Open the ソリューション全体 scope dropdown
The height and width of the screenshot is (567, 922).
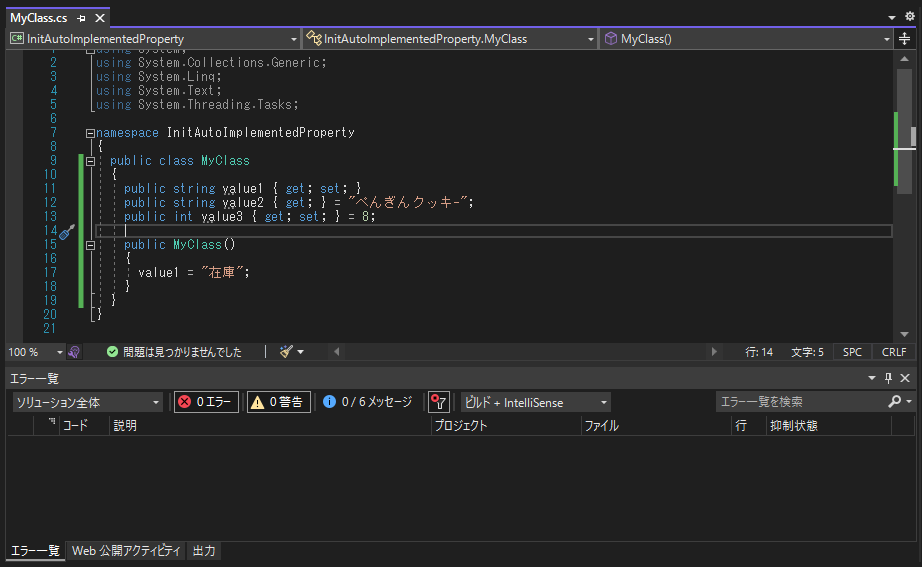pyautogui.click(x=87, y=402)
